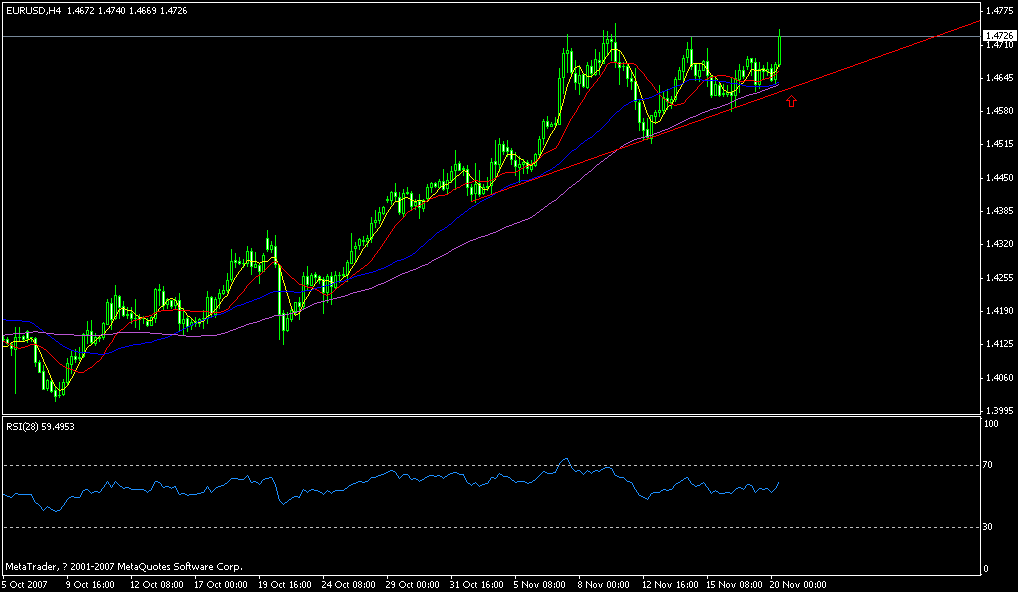Click the 1.4645 price axis label
Image resolution: width=1018 pixels, height=592 pixels.
pos(999,78)
